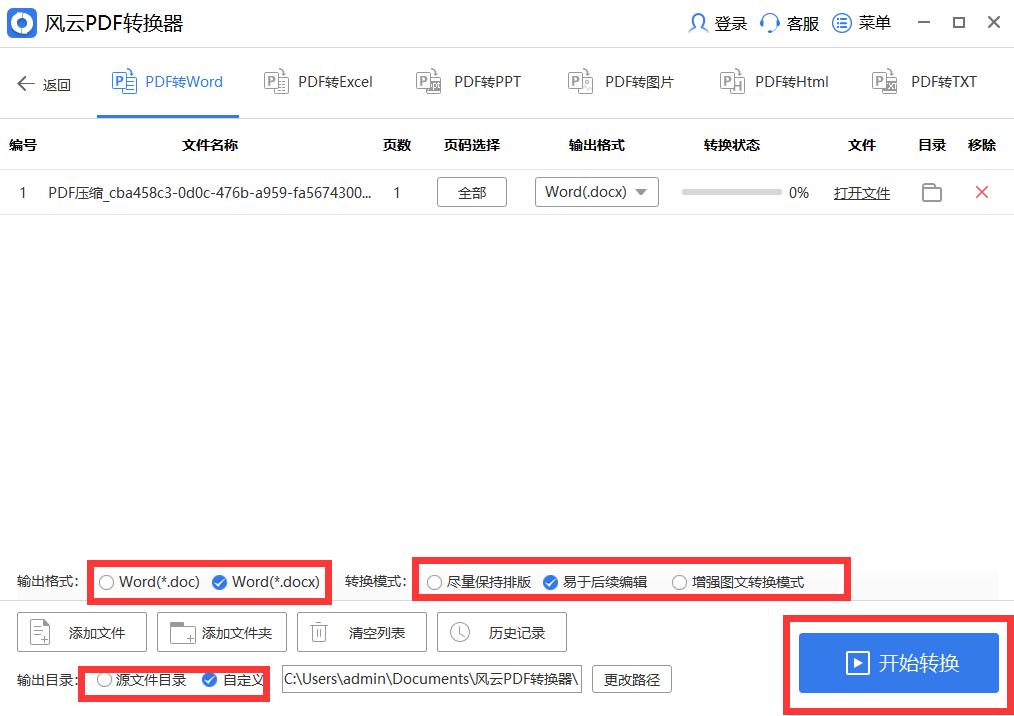Viewport: 1014px width, 716px height.
Task: Click the PDF转Word tab icon
Action: point(124,81)
